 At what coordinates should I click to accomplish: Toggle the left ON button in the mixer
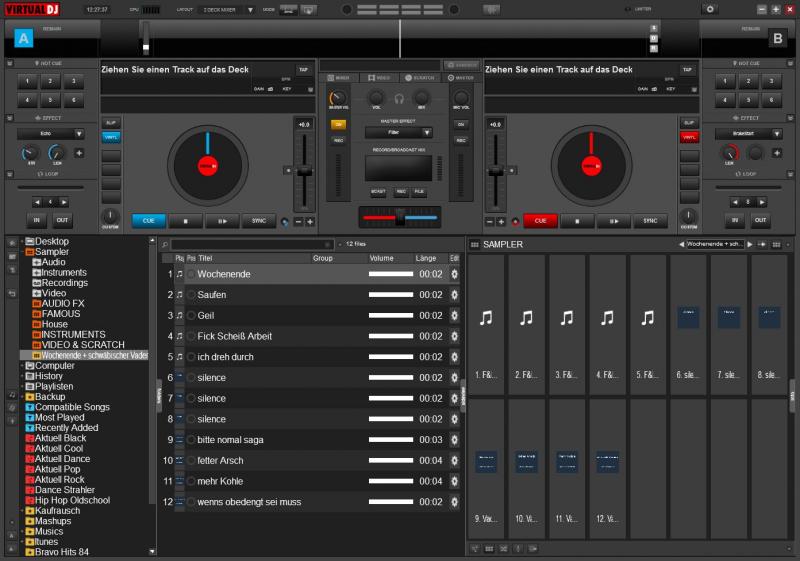(338, 125)
